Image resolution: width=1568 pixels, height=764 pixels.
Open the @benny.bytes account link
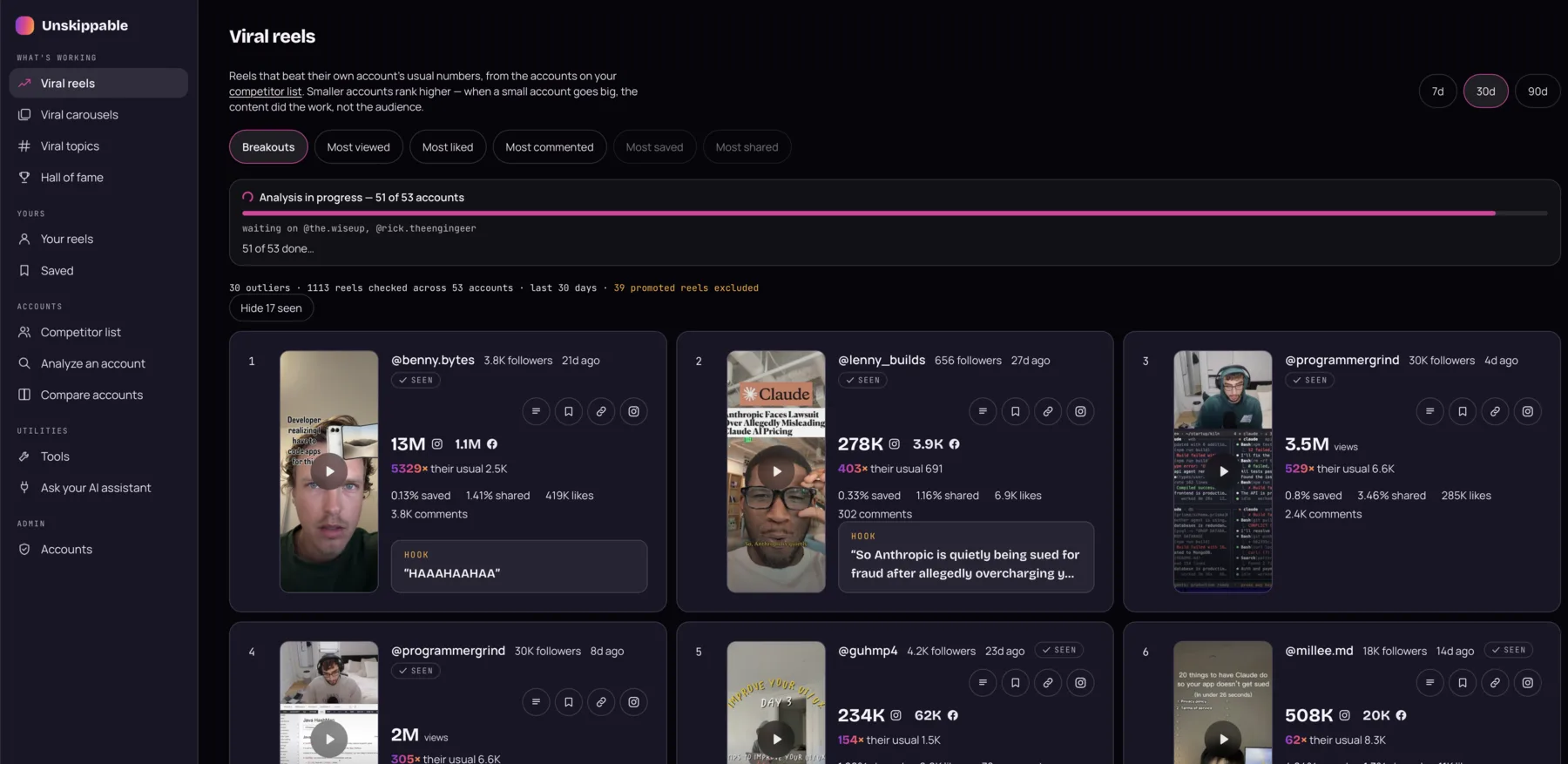click(433, 360)
